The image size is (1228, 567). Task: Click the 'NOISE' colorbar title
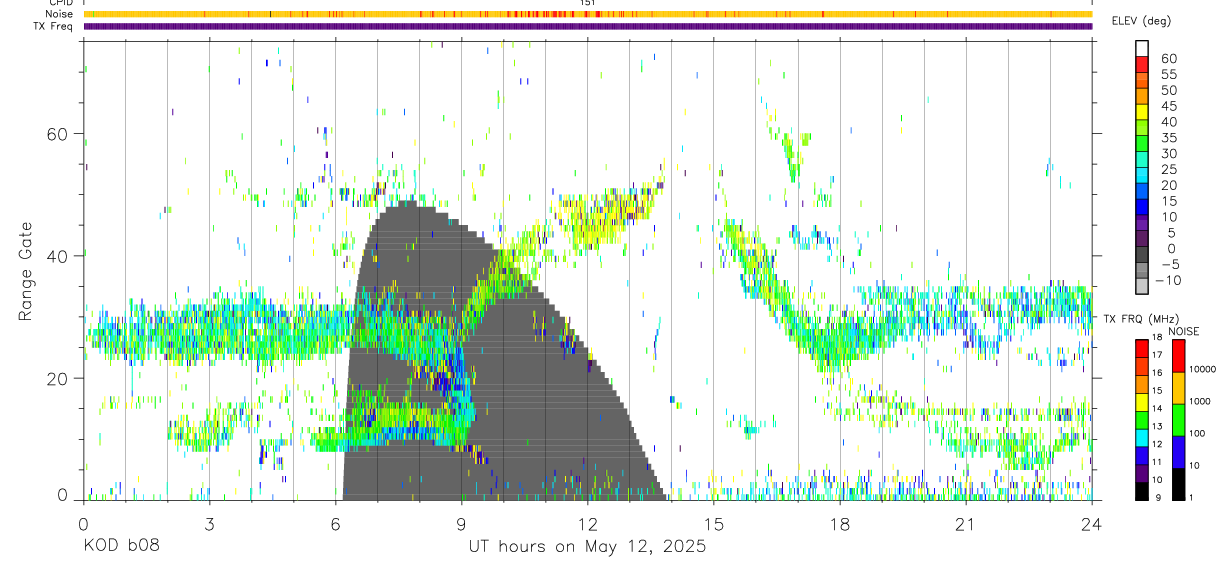[1184, 331]
